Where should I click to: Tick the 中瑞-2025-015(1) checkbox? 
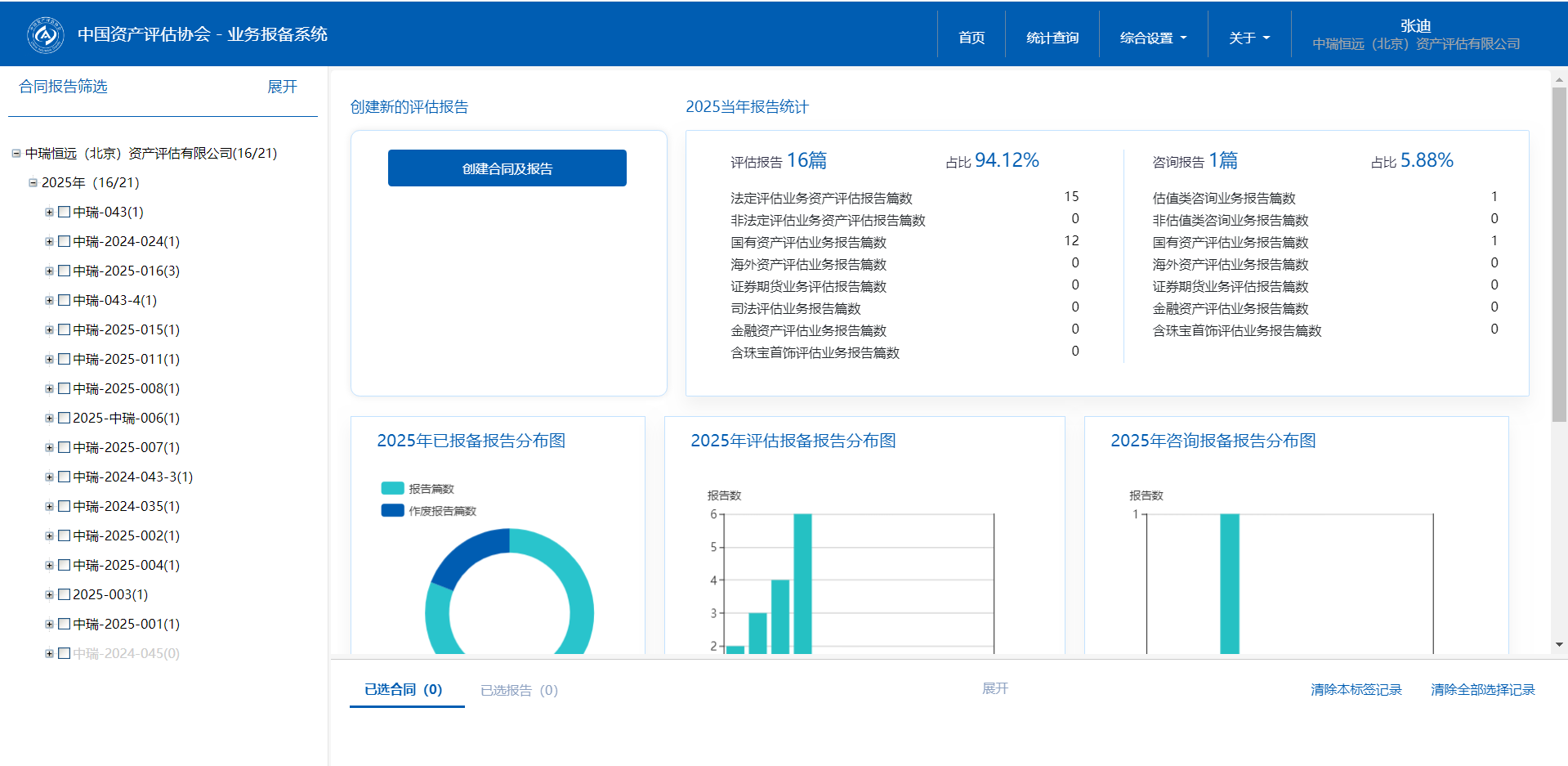65,329
